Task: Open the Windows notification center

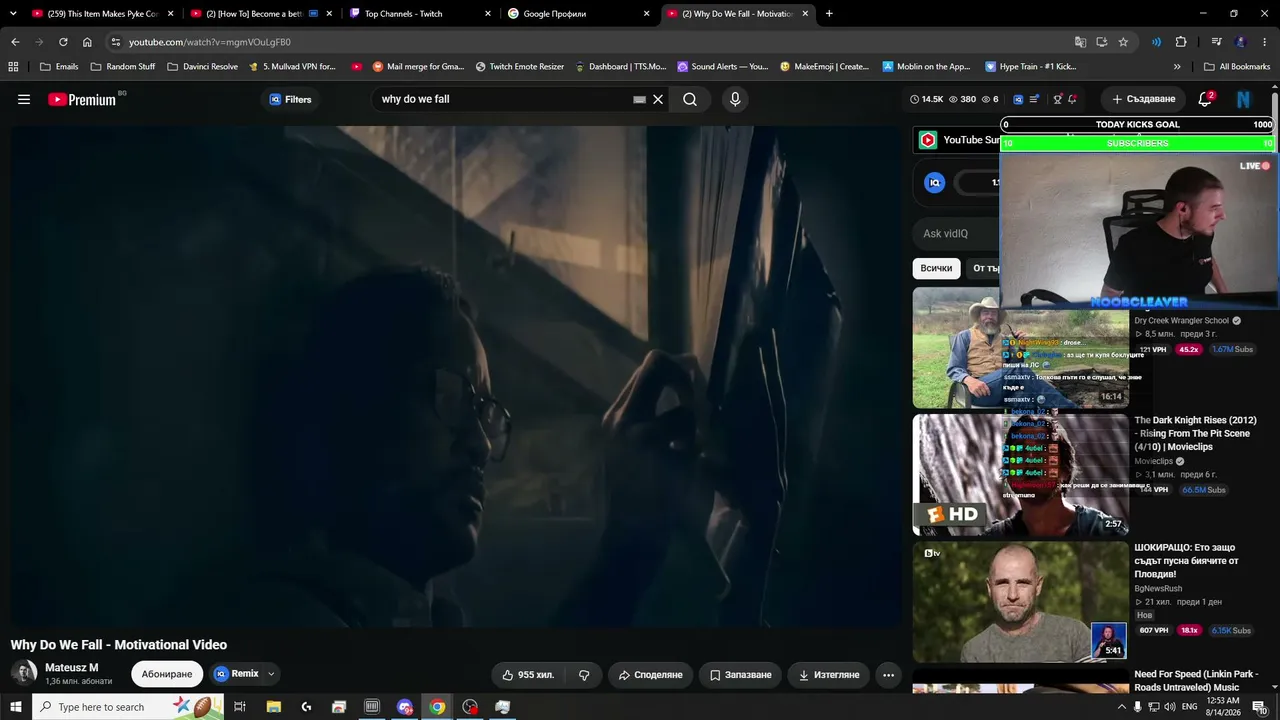Action: pyautogui.click(x=1259, y=707)
